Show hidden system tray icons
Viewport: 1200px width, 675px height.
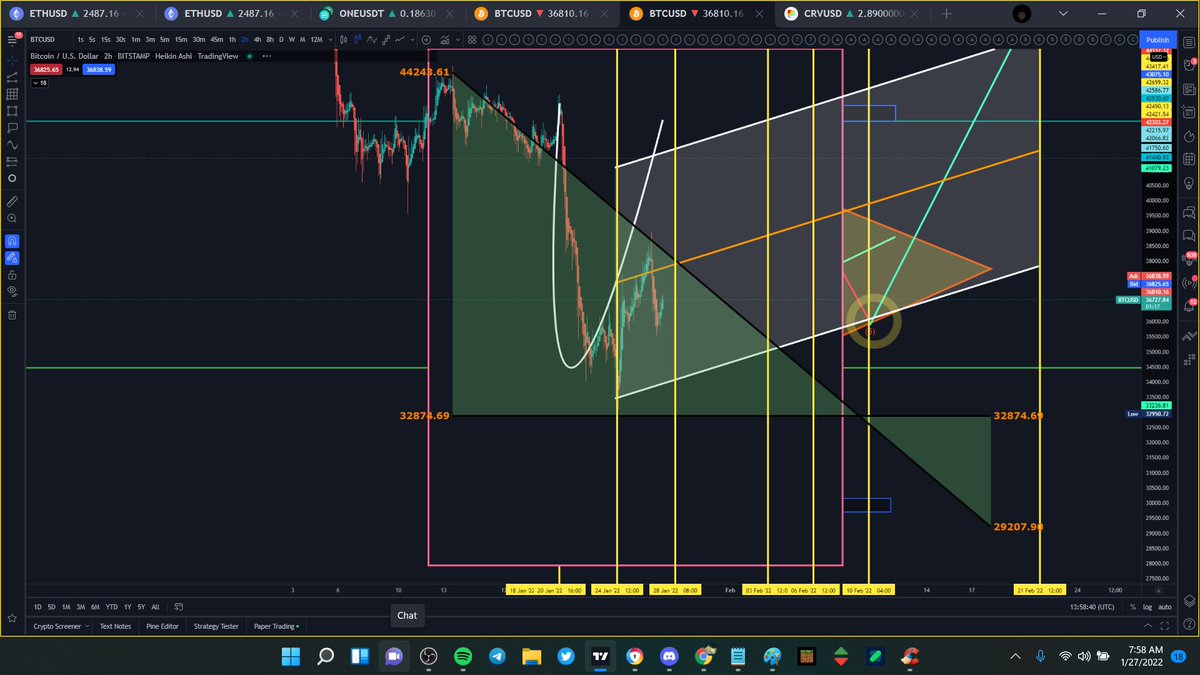click(x=1016, y=657)
